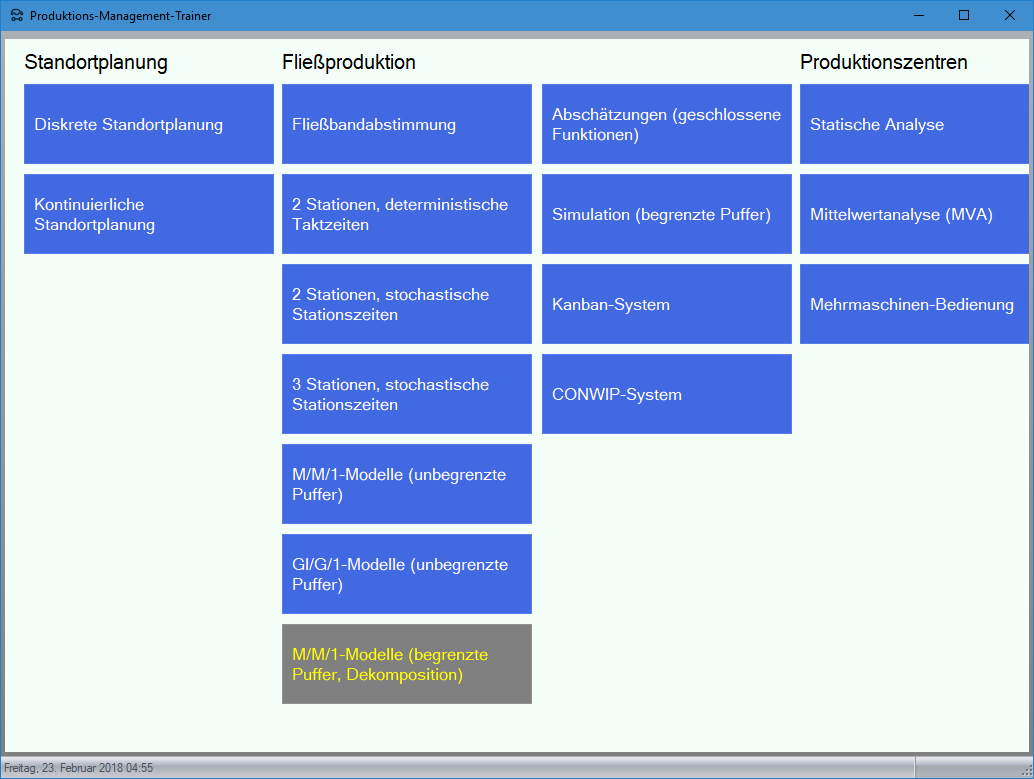Open the Fließbandabstimmung module
This screenshot has width=1034, height=779.
(406, 124)
